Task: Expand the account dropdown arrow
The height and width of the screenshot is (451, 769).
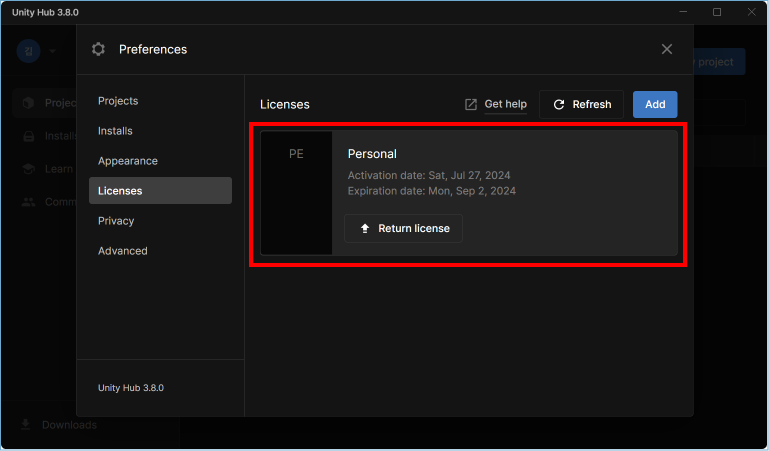Action: coord(52,51)
